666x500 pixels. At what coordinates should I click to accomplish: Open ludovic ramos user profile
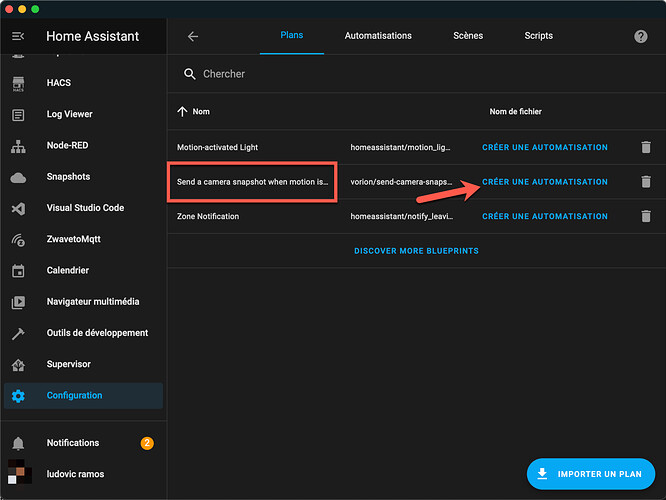pos(75,474)
